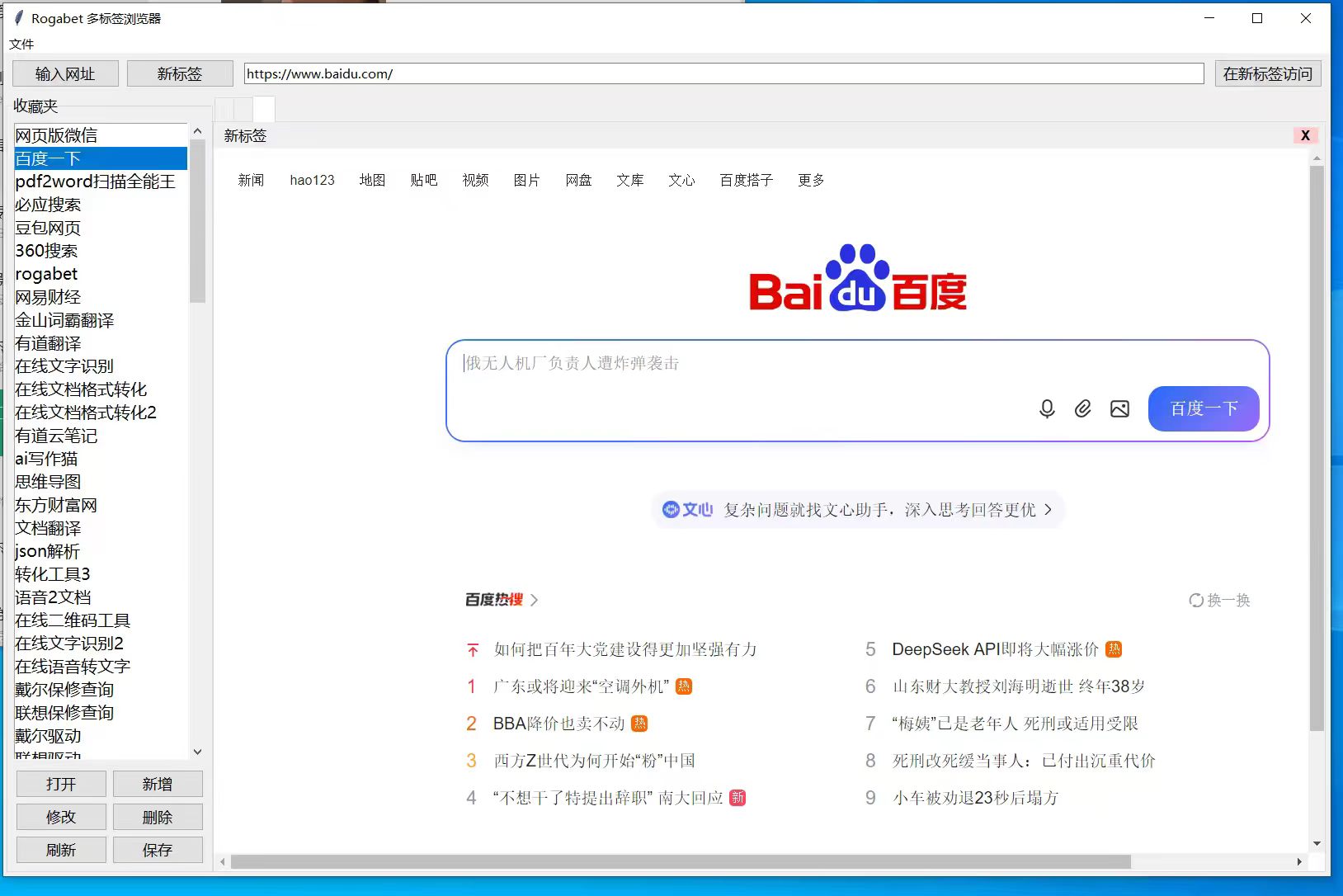Image resolution: width=1343 pixels, height=896 pixels.
Task: Click the 输入网址 button
Action: point(65,73)
